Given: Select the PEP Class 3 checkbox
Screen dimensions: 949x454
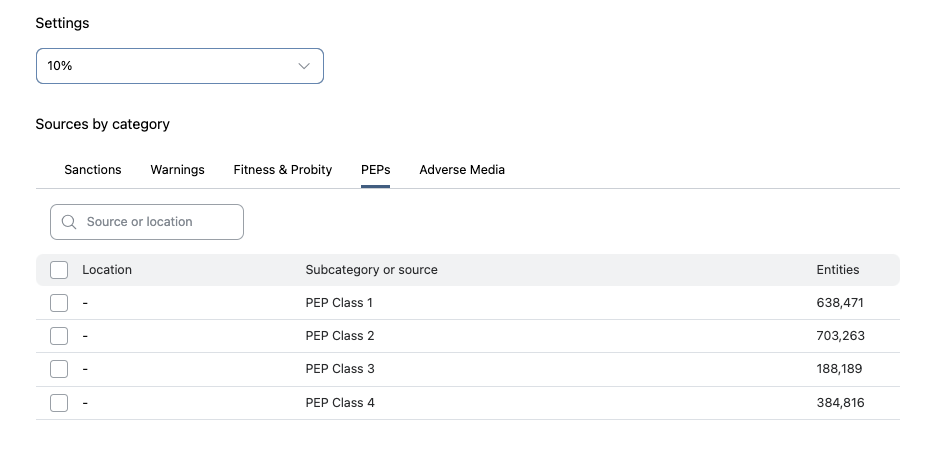Looking at the screenshot, I should tap(59, 369).
